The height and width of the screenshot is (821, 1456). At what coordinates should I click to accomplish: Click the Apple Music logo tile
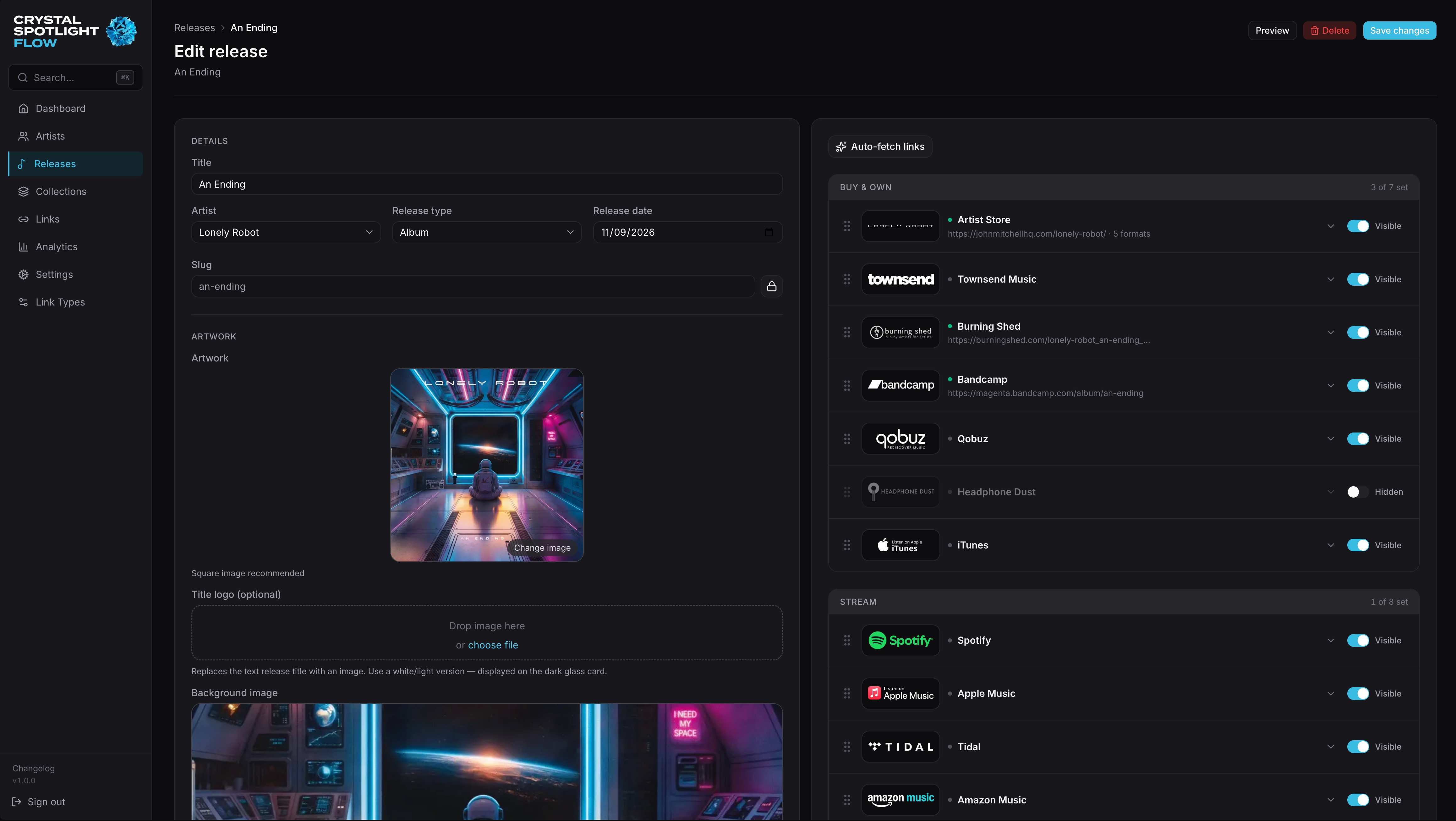900,694
